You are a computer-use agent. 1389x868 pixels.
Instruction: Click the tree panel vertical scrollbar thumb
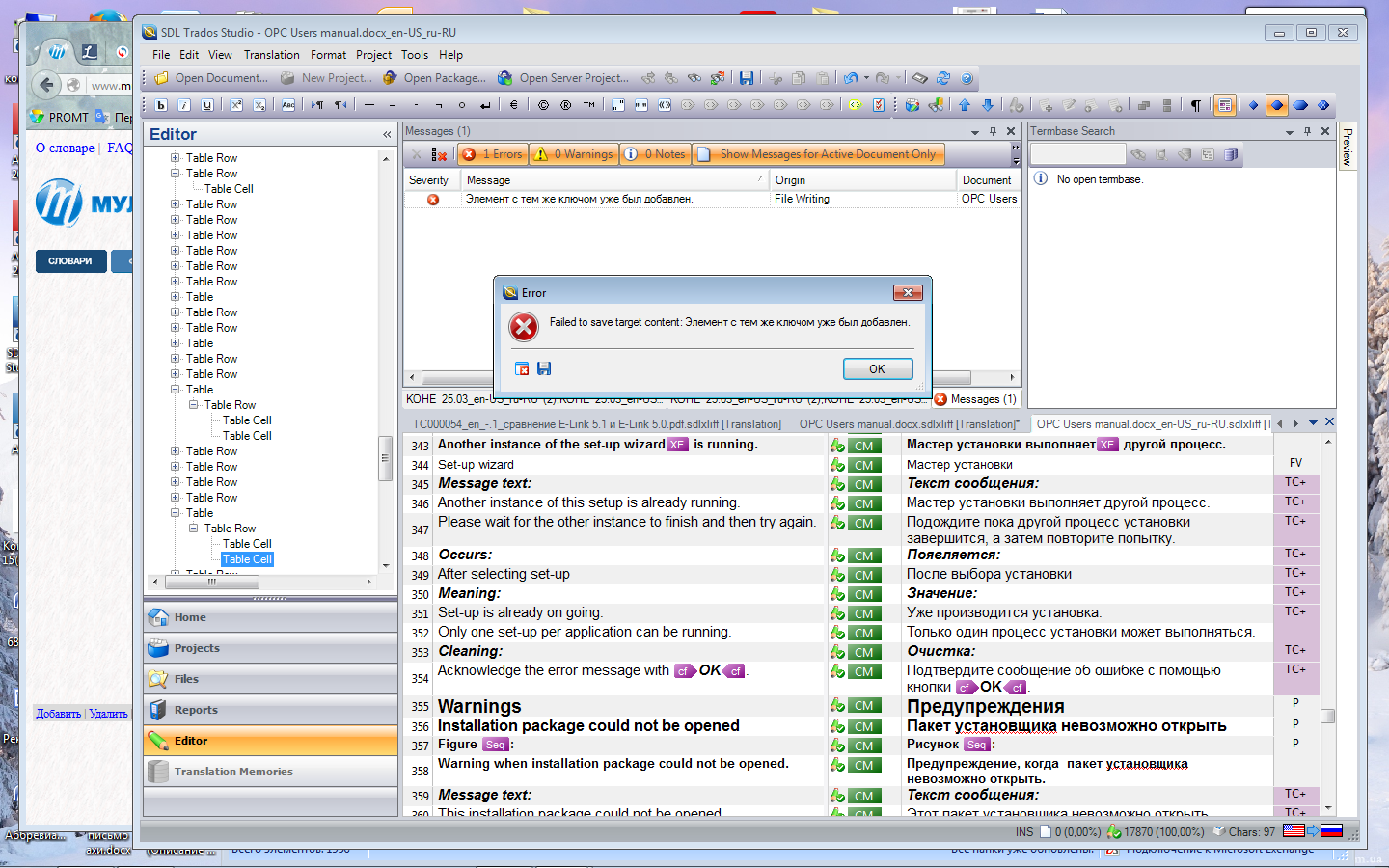(386, 458)
